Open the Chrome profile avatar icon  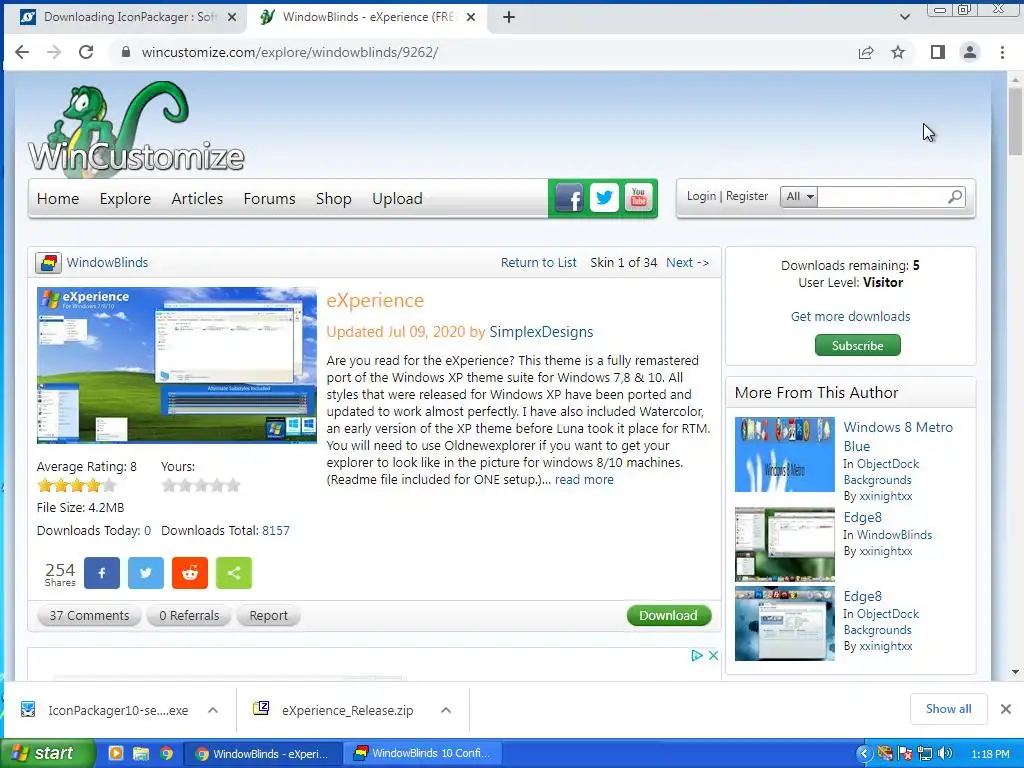[970, 52]
